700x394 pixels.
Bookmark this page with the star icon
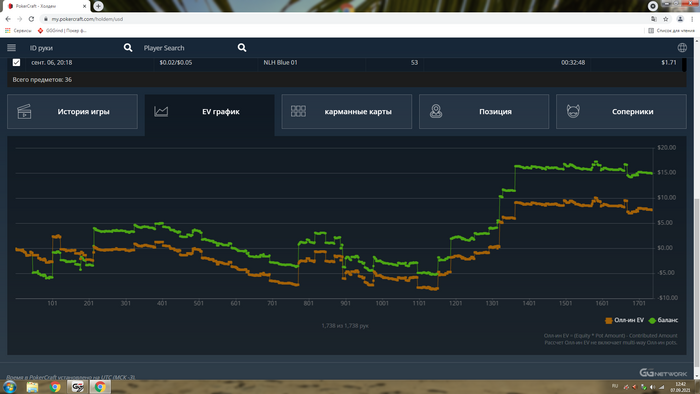[x=666, y=19]
